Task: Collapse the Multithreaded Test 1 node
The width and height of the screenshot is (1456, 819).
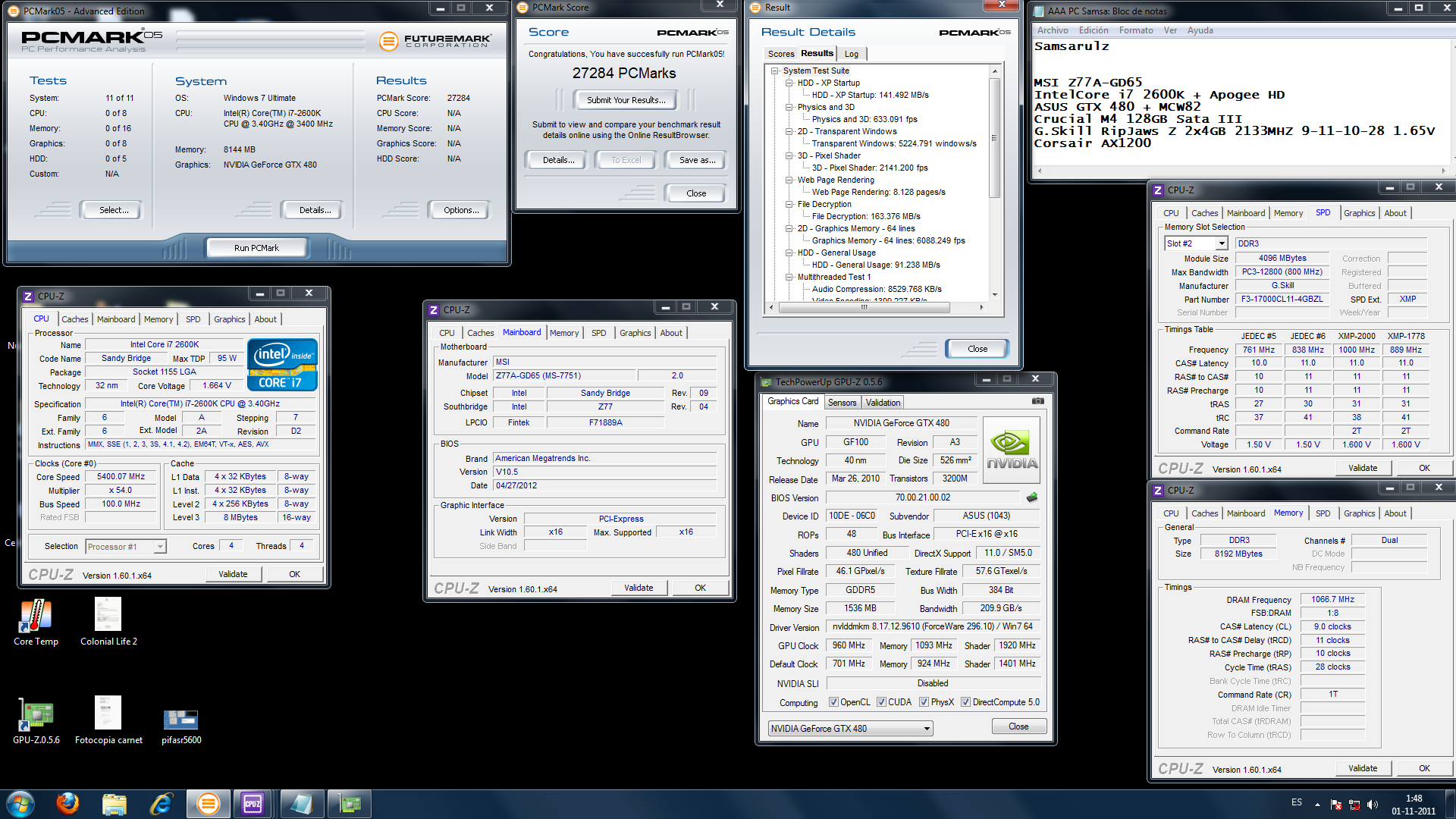Action: 789,277
